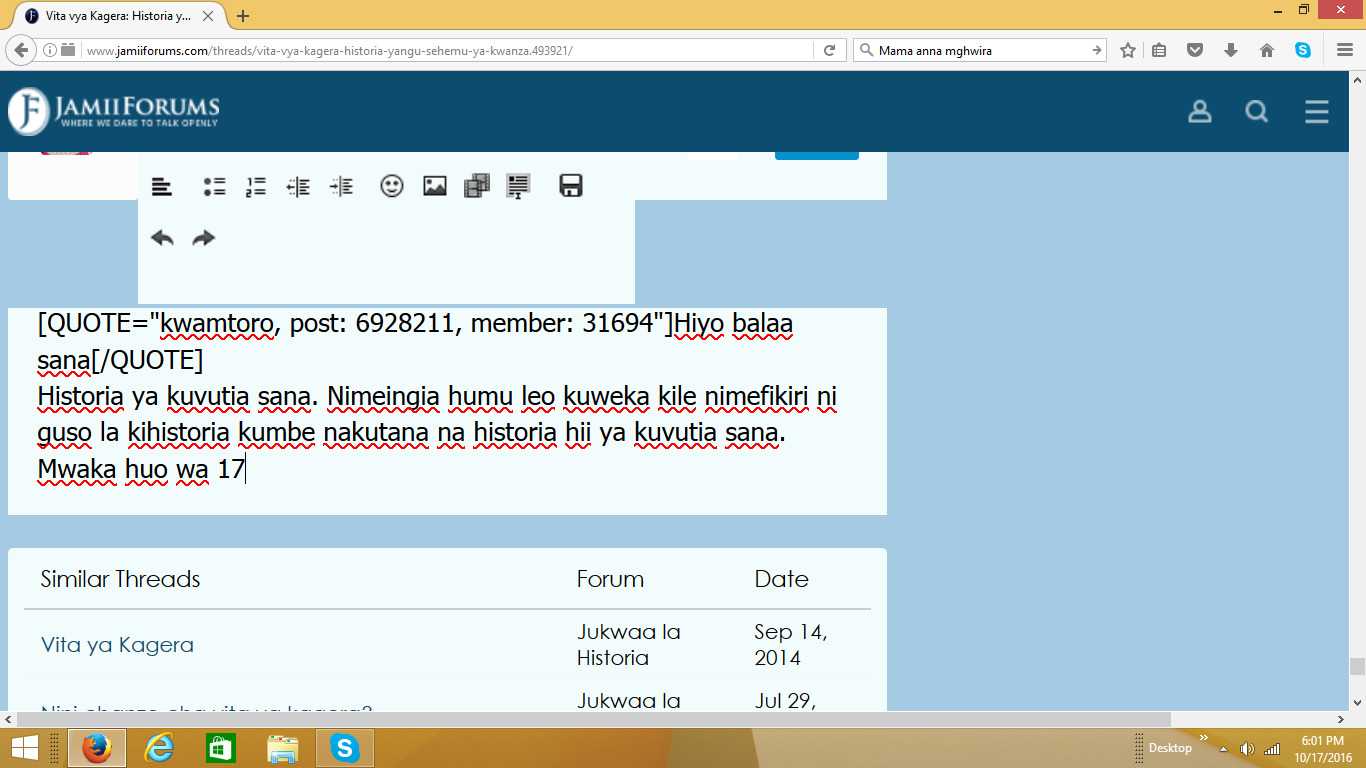Show hidden system tray icons

(1223, 748)
